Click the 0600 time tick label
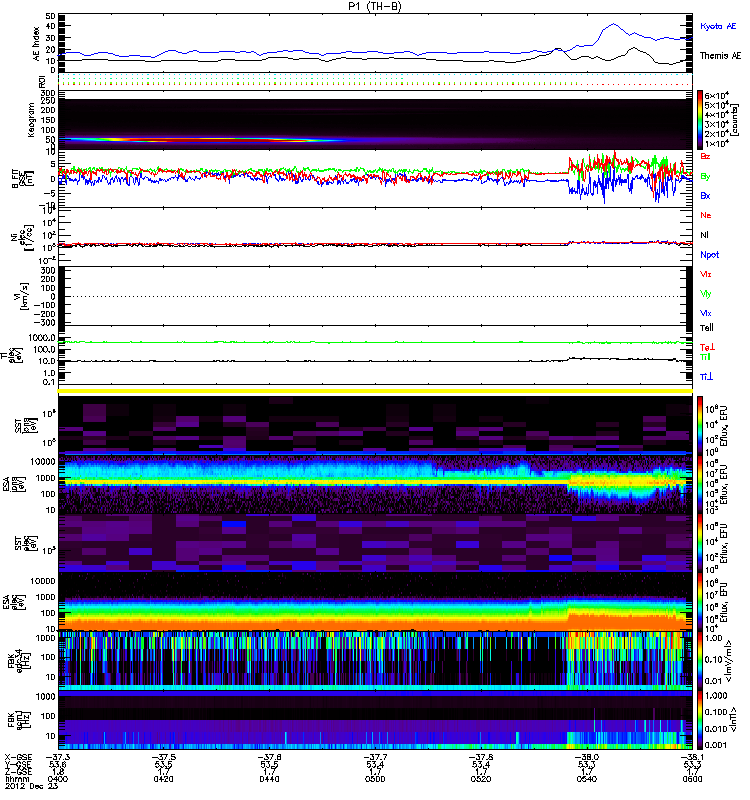Viewport: 750px width, 800px height. pos(692,779)
